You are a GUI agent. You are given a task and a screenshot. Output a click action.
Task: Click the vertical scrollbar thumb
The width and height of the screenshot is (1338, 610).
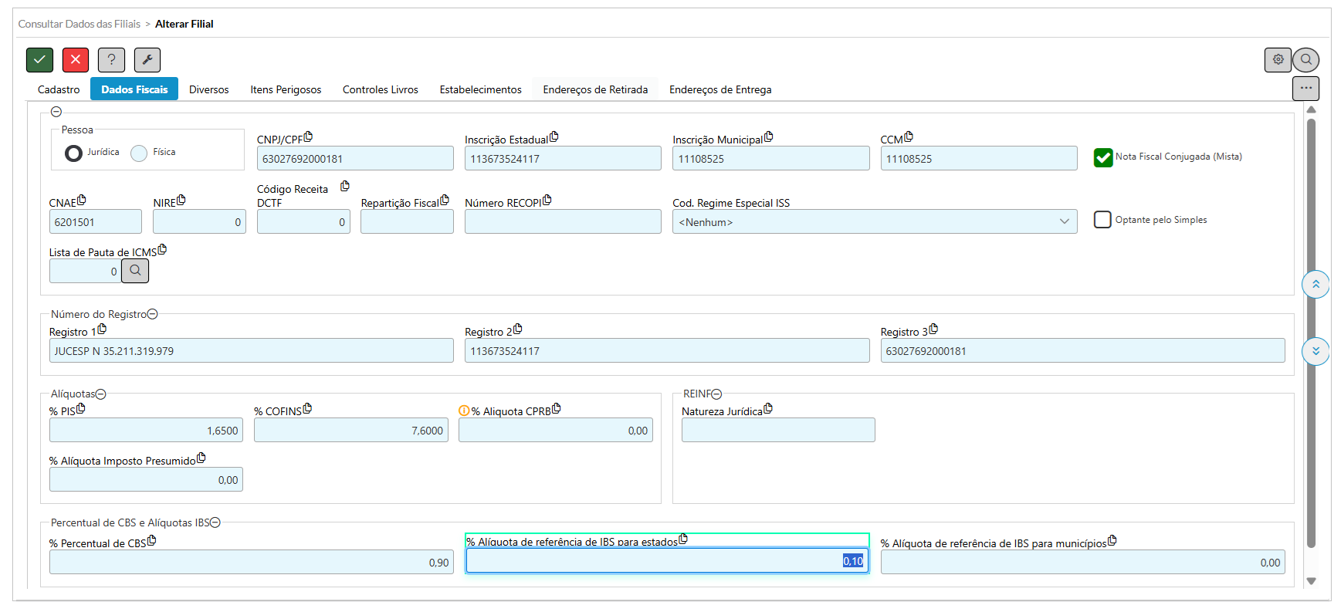coord(1311,332)
